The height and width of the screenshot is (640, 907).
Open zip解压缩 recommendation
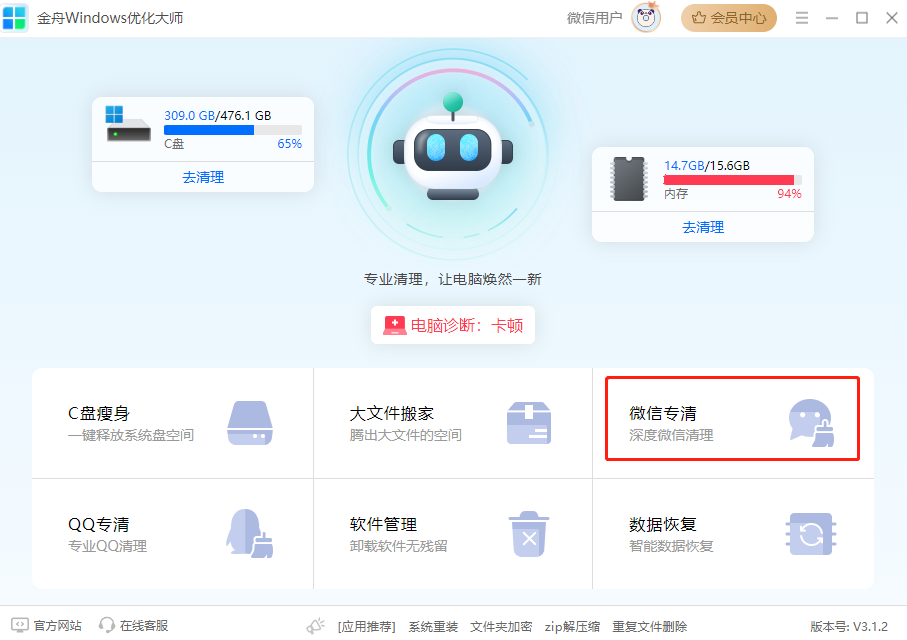coord(572,627)
